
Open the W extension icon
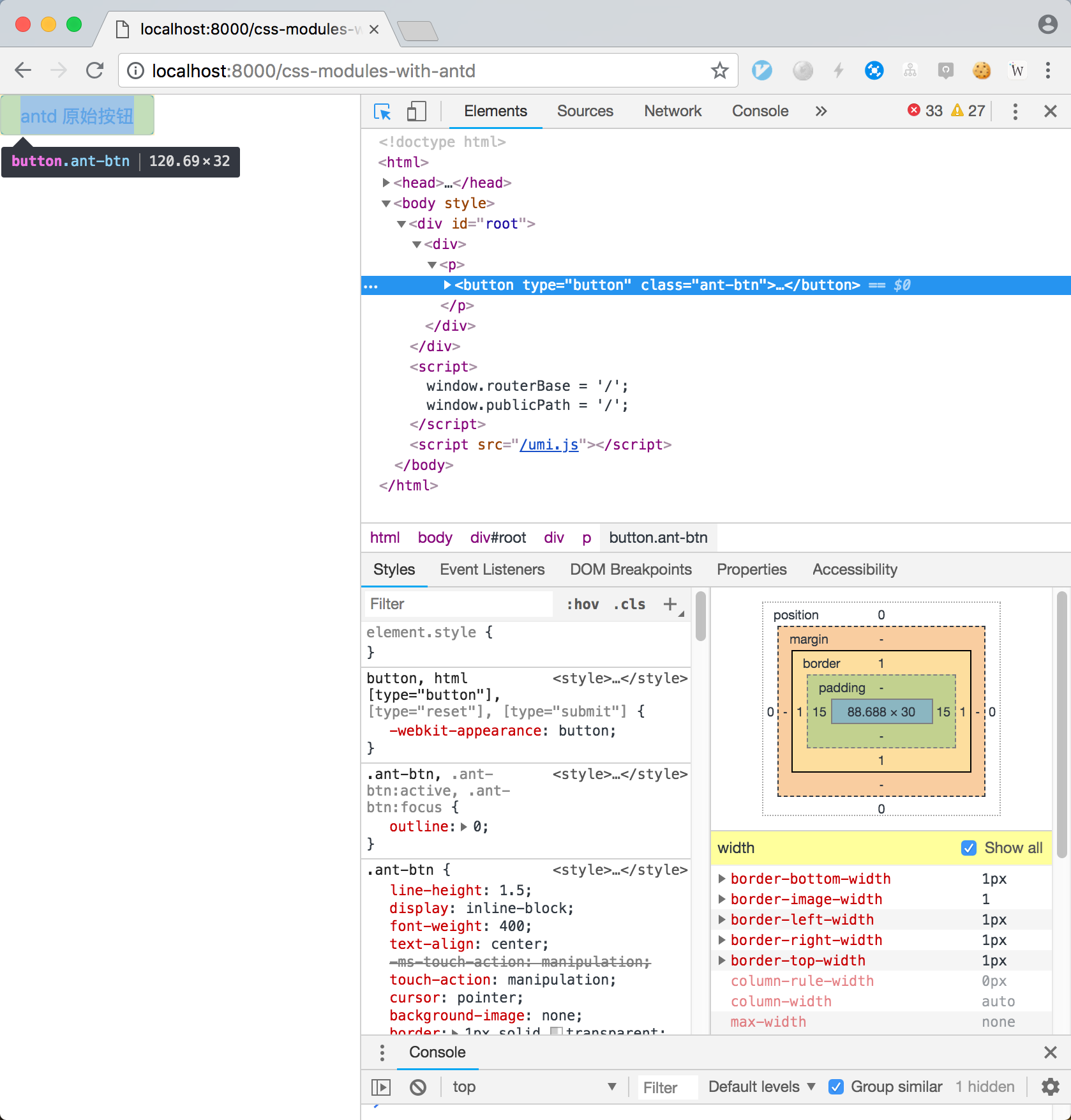pyautogui.click(x=1017, y=70)
